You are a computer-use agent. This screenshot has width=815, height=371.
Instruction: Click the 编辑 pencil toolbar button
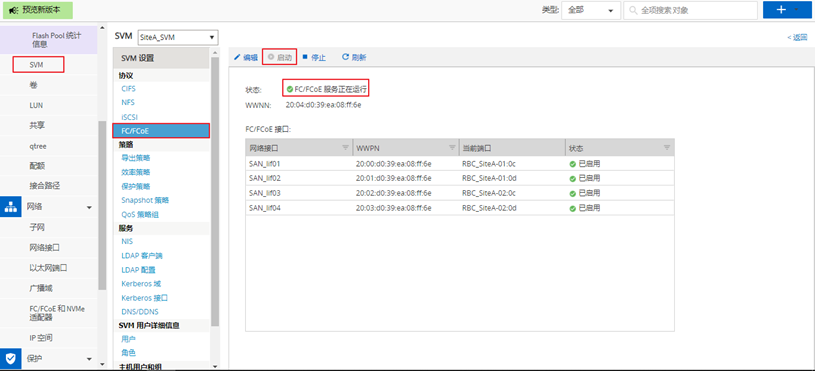tap(245, 58)
